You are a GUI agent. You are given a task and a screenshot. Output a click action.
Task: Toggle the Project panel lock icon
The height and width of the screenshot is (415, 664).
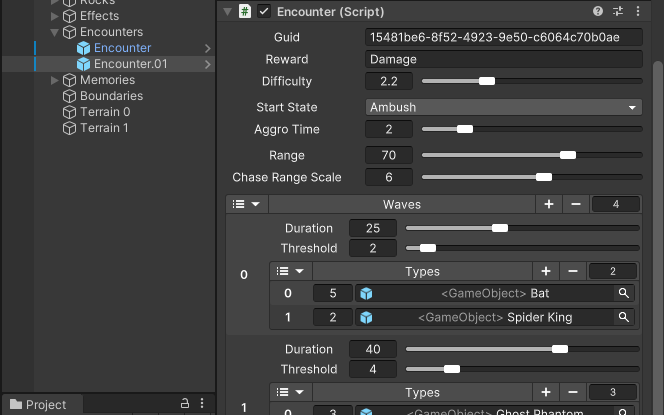pyautogui.click(x=184, y=404)
